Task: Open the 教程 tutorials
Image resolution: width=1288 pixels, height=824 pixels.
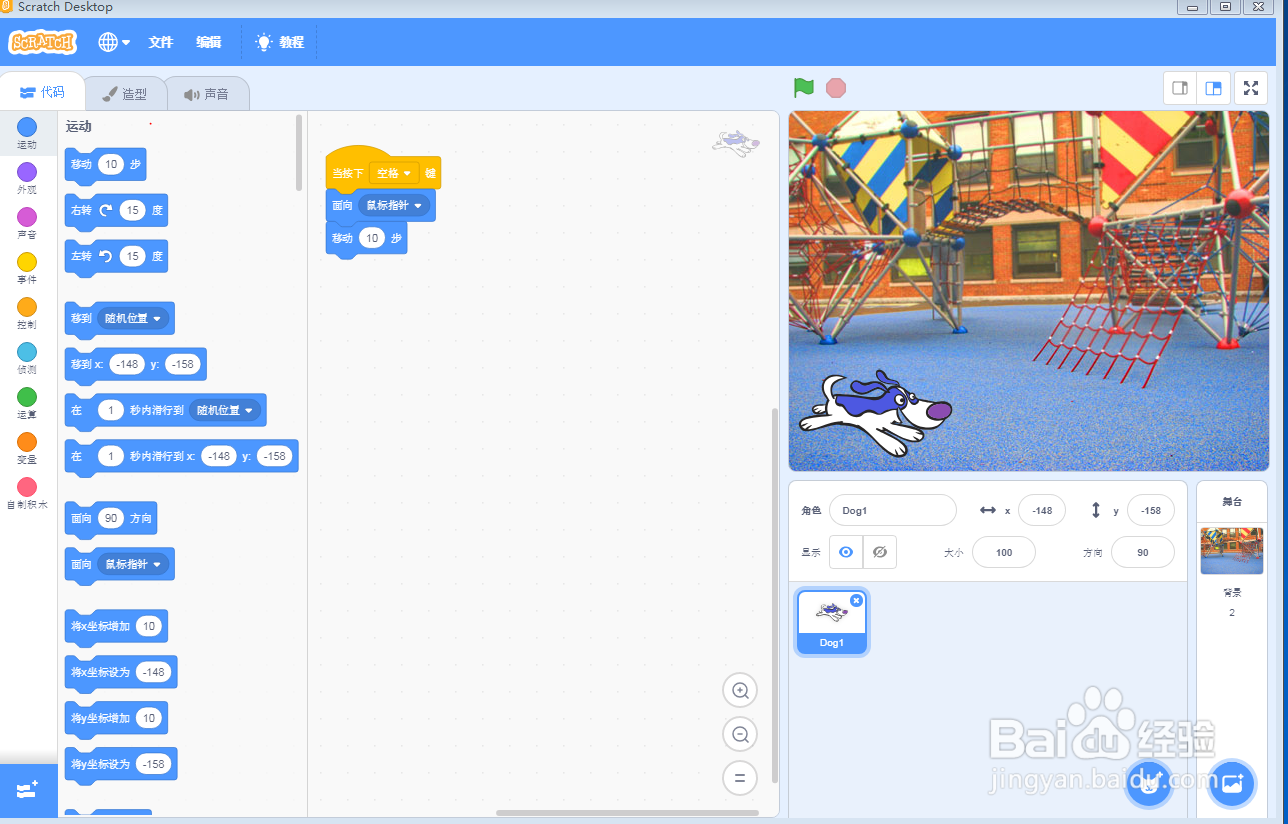Action: click(x=279, y=42)
